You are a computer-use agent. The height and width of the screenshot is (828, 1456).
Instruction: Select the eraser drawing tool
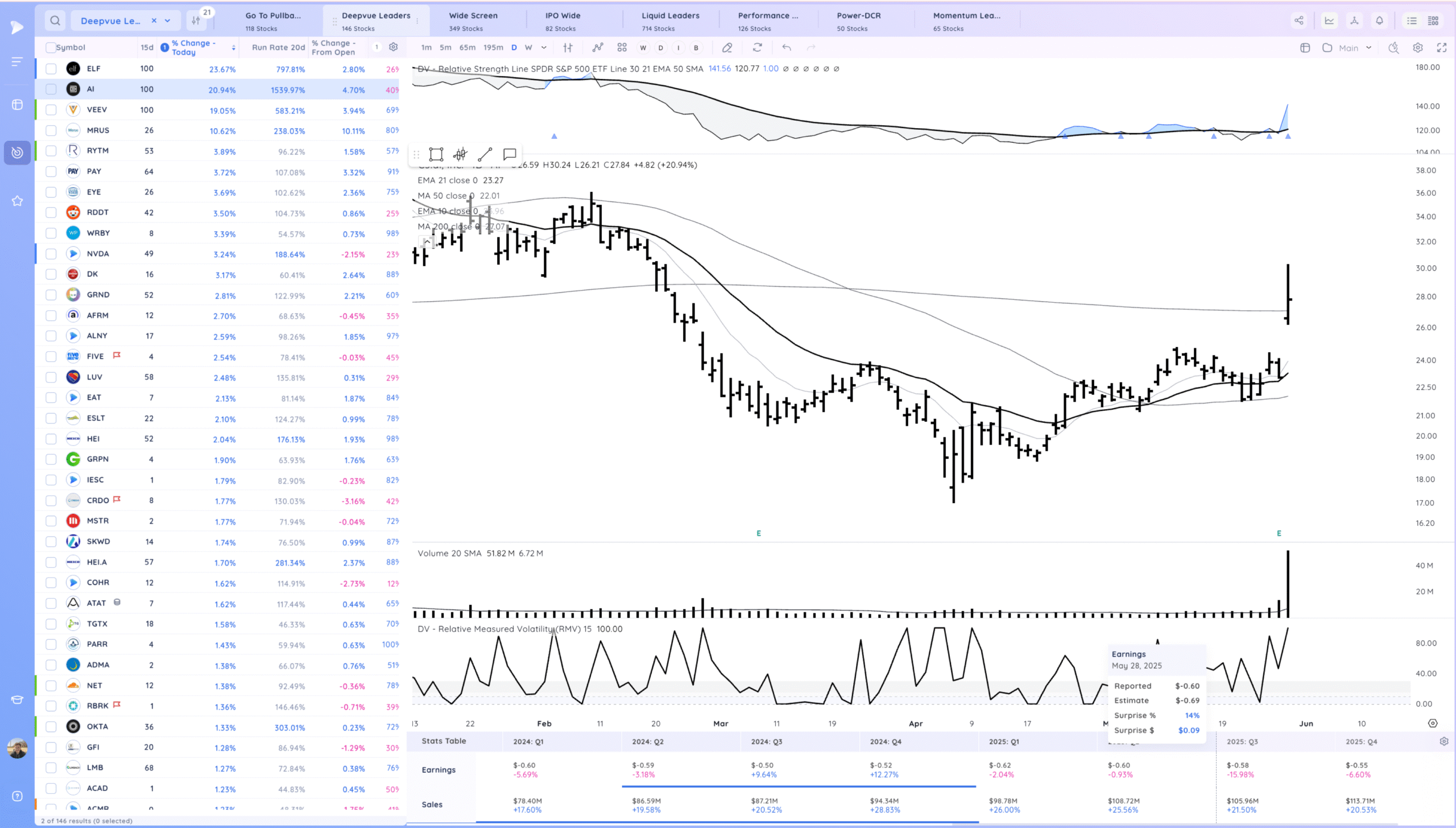(727, 48)
